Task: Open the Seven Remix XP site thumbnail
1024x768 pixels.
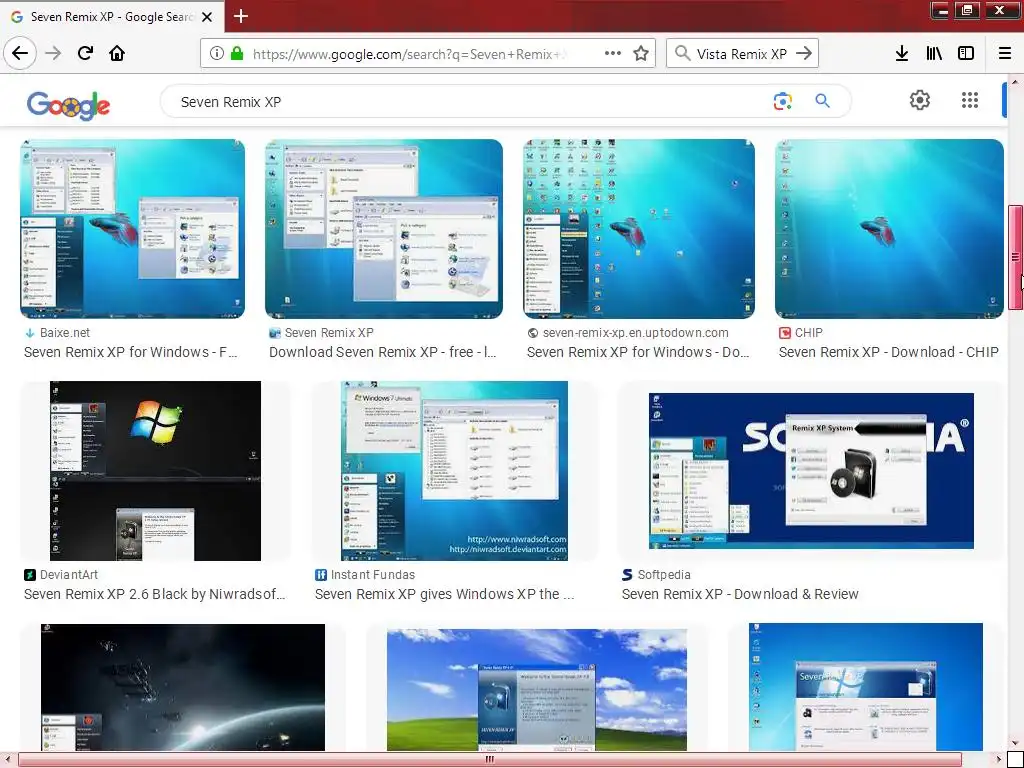Action: 384,229
